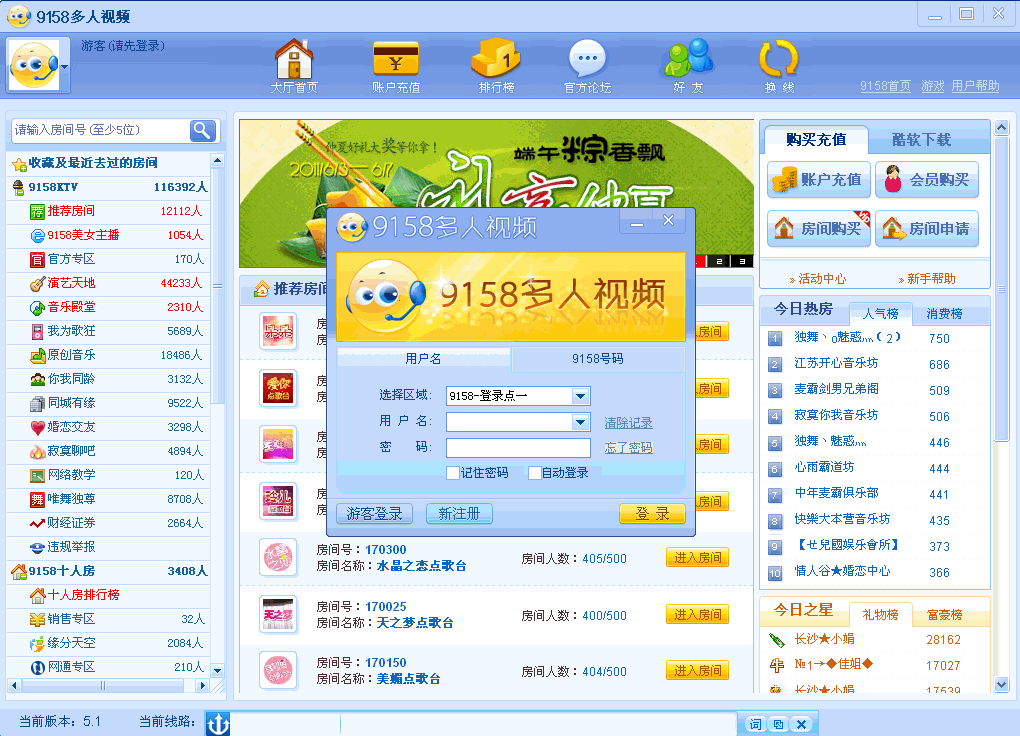Enter room 170300 with 进入房间 button

[697, 558]
